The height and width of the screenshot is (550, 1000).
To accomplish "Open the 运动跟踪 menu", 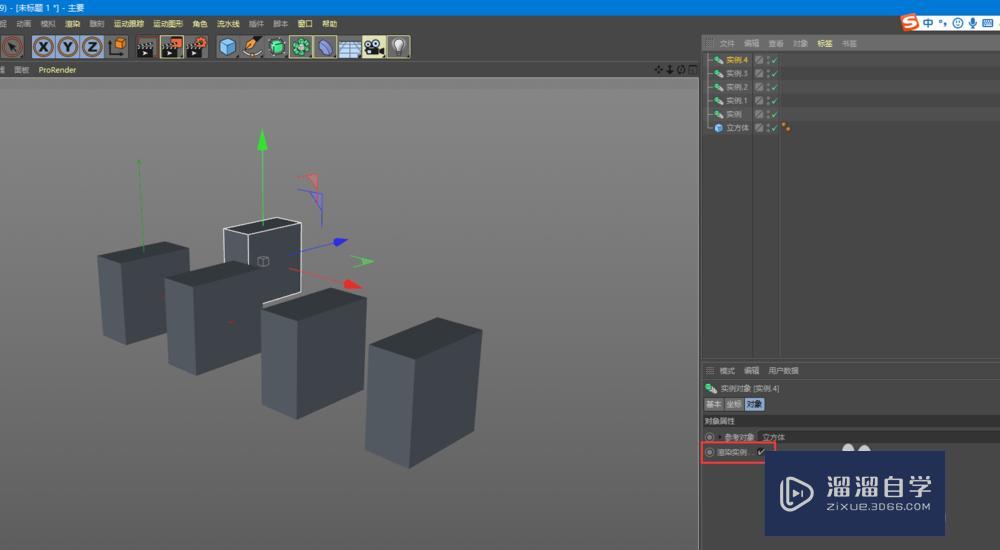I will 129,24.
